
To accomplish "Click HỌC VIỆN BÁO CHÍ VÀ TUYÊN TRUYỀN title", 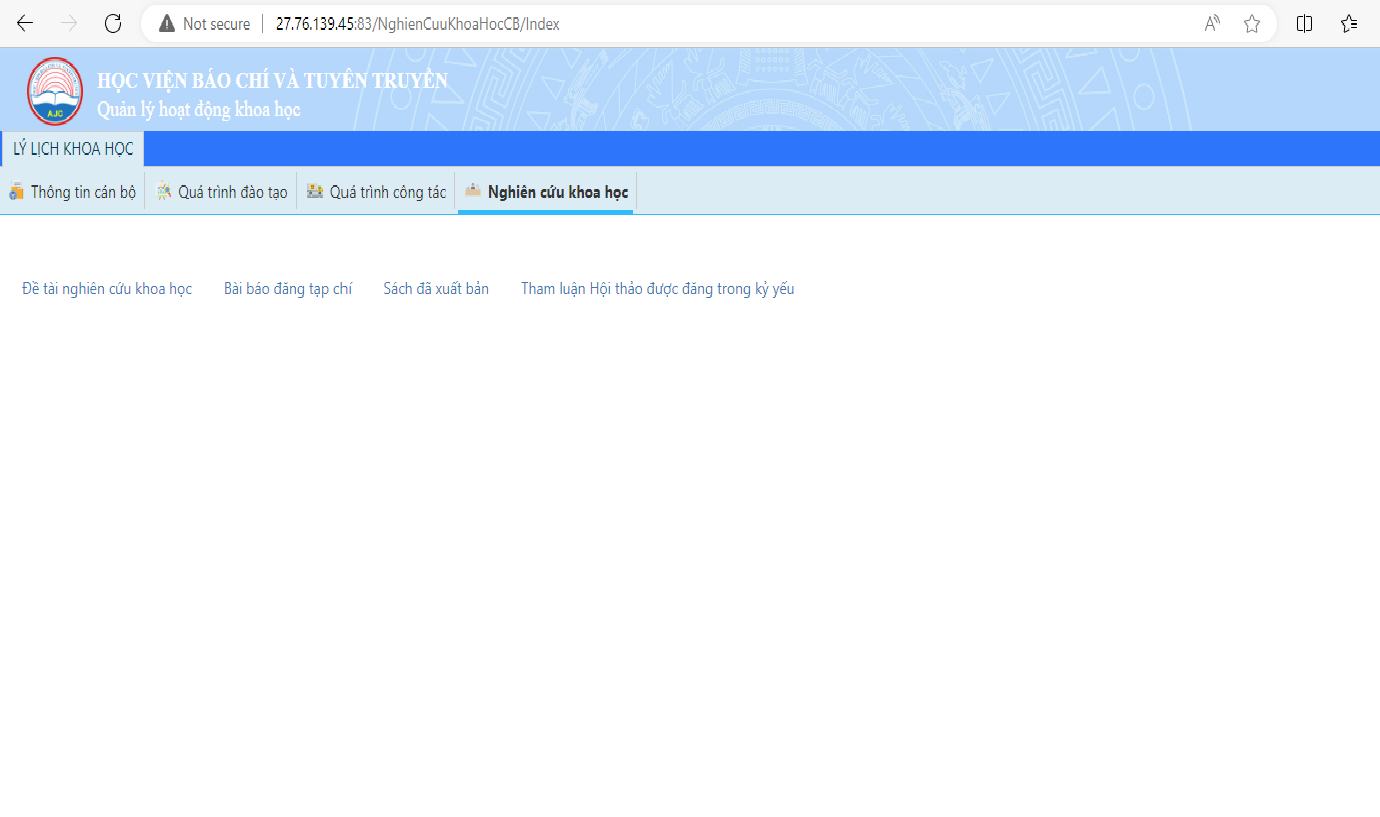I will pyautogui.click(x=272, y=81).
